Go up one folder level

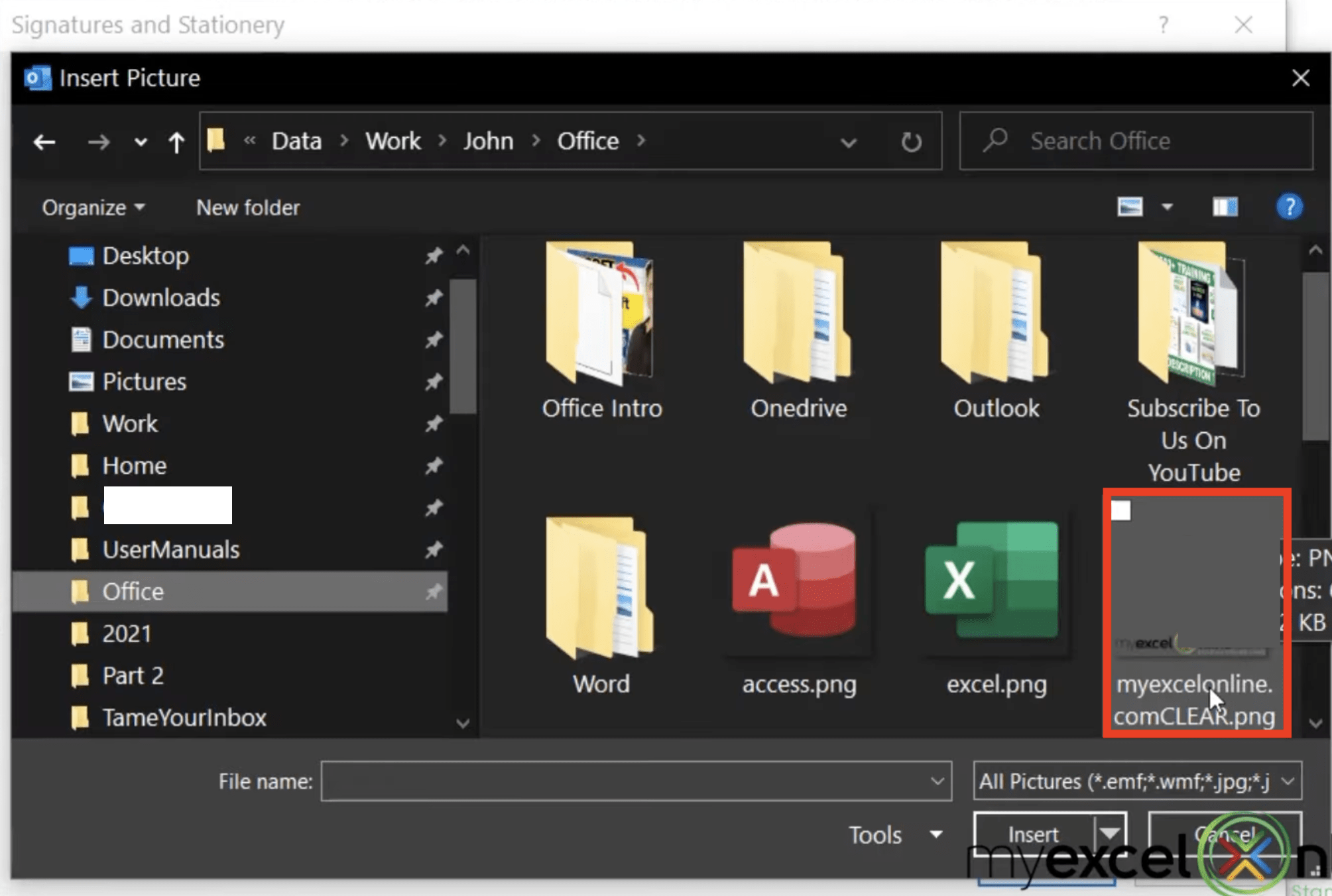tap(176, 142)
